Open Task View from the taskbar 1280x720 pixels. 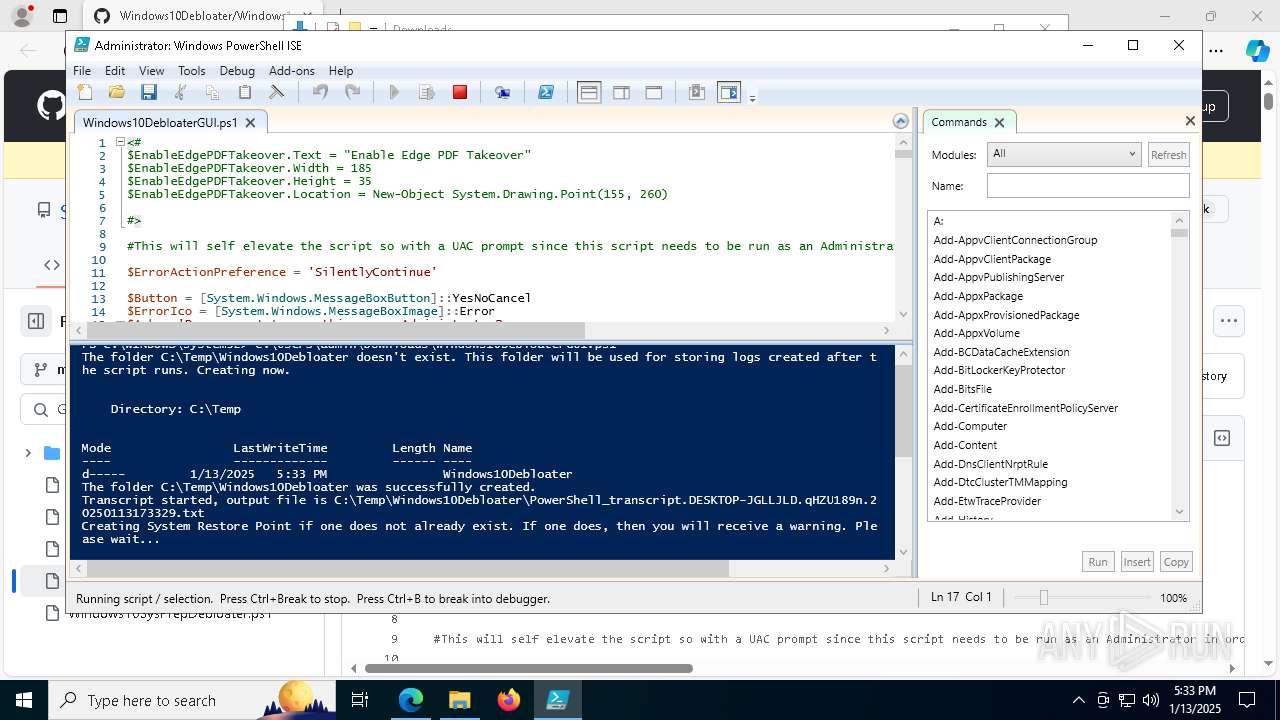coord(360,700)
